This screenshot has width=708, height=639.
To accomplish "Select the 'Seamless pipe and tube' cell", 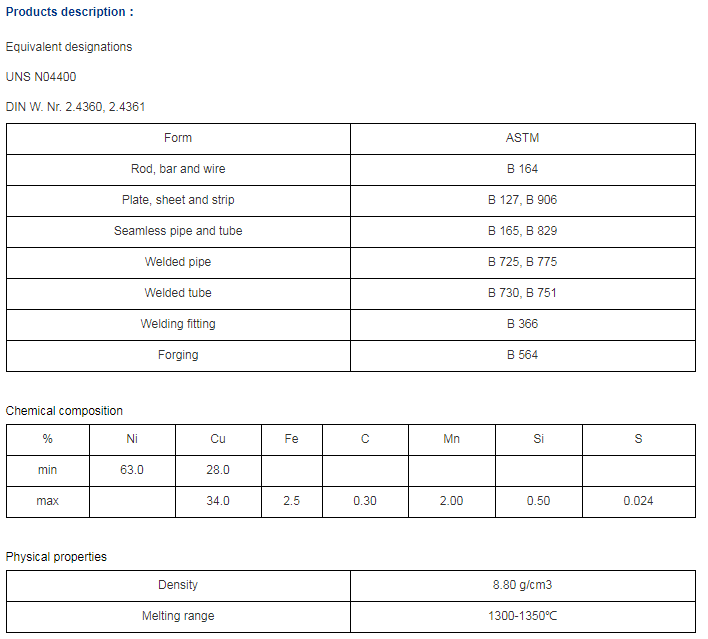I will point(178,231).
